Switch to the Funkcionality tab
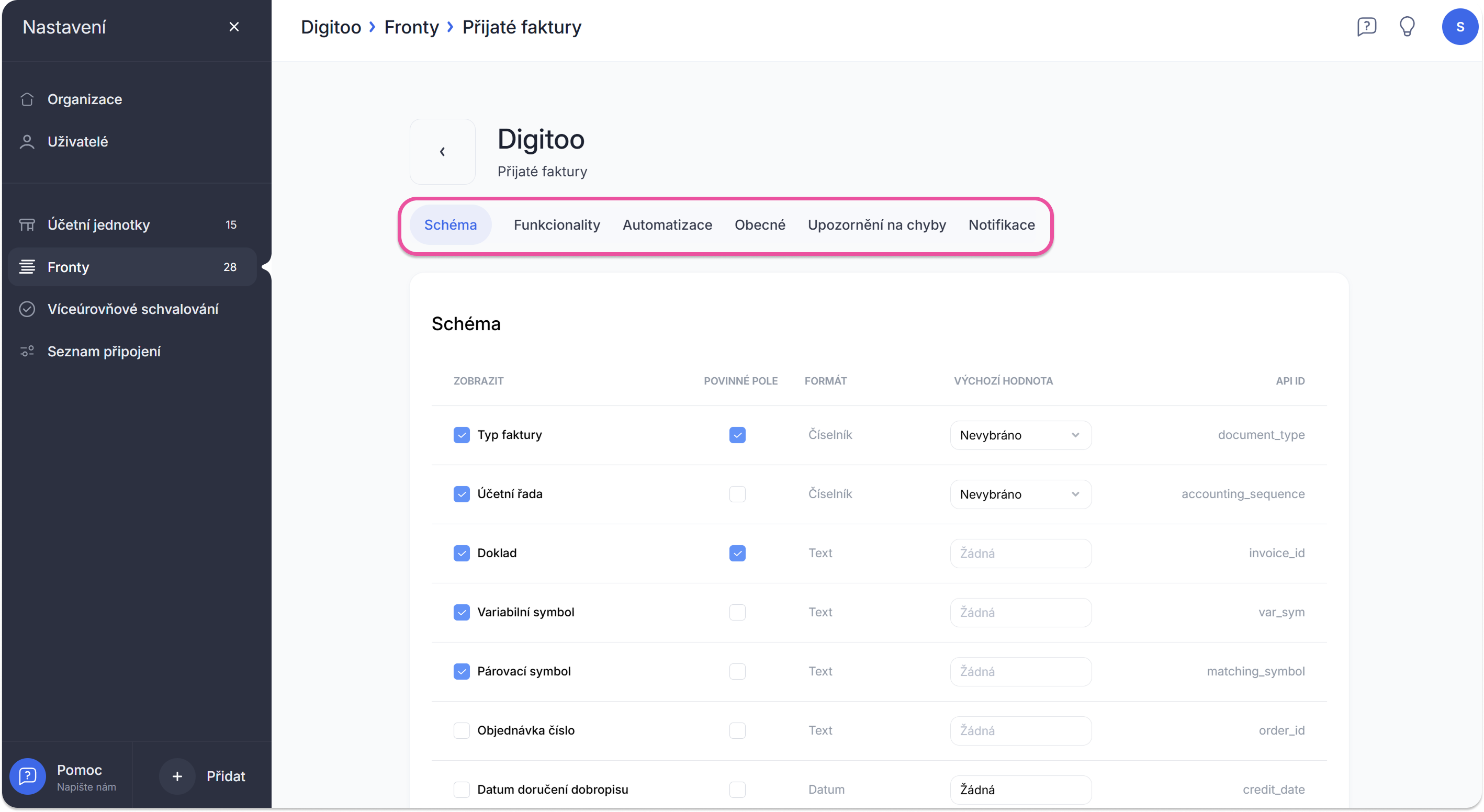 (557, 224)
